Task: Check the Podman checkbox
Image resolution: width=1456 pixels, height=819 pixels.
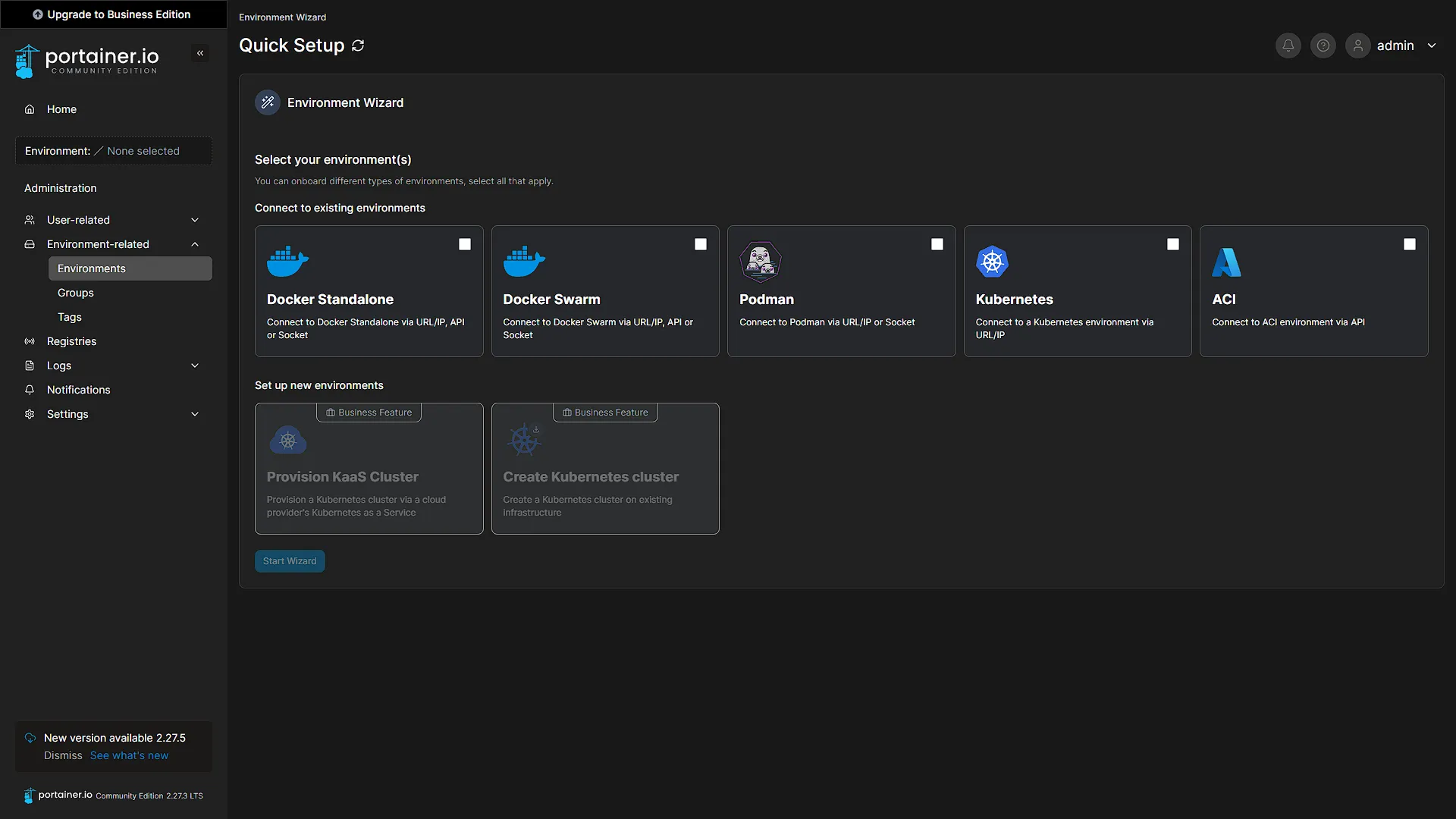Action: (937, 244)
